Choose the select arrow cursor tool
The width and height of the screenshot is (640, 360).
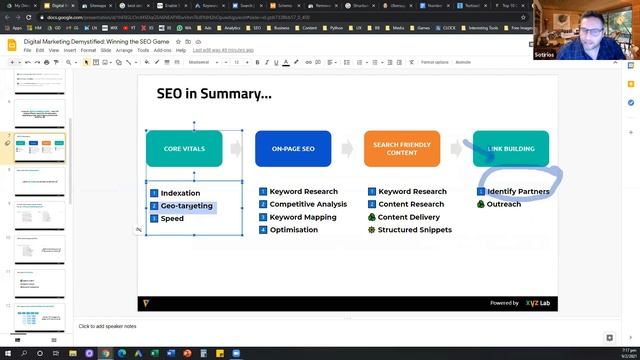(x=86, y=62)
